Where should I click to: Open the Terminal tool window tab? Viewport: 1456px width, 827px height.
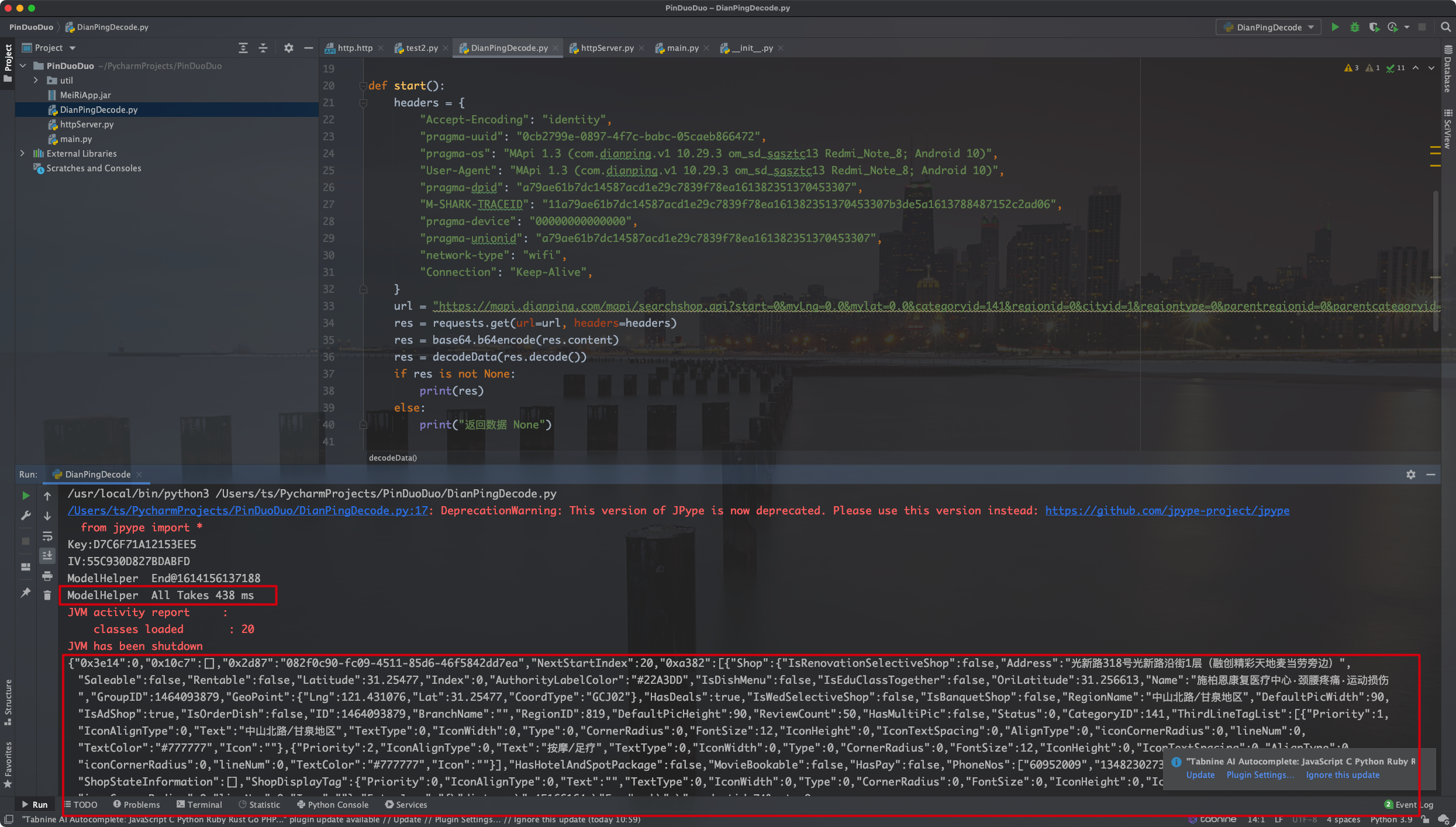pyautogui.click(x=199, y=805)
